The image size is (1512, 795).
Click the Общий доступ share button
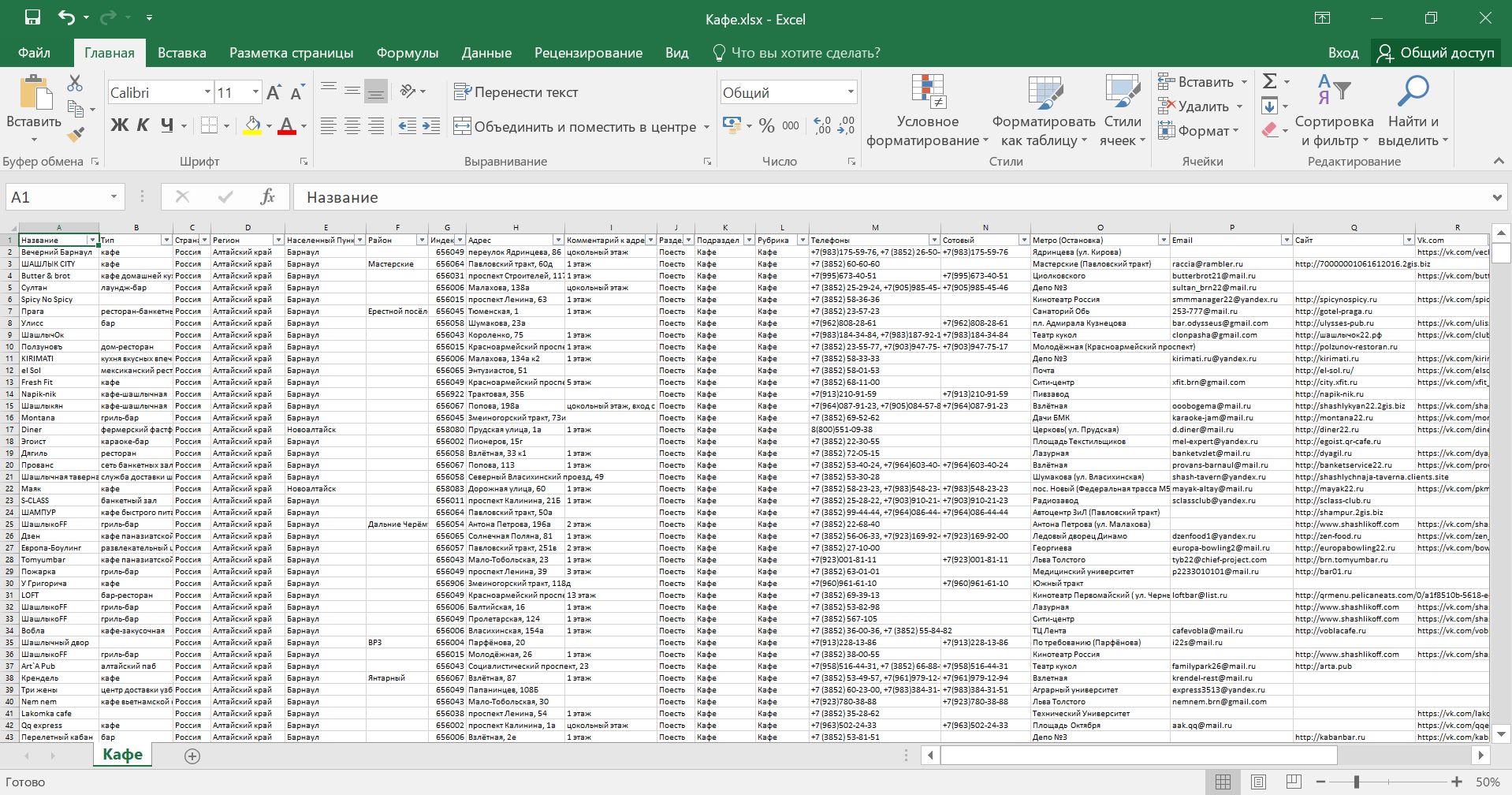pyautogui.click(x=1436, y=53)
